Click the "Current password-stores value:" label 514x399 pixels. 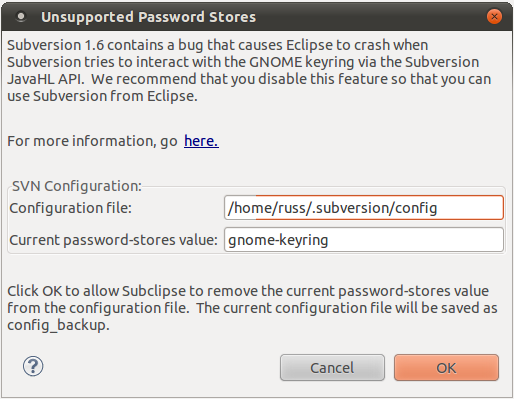[114, 240]
